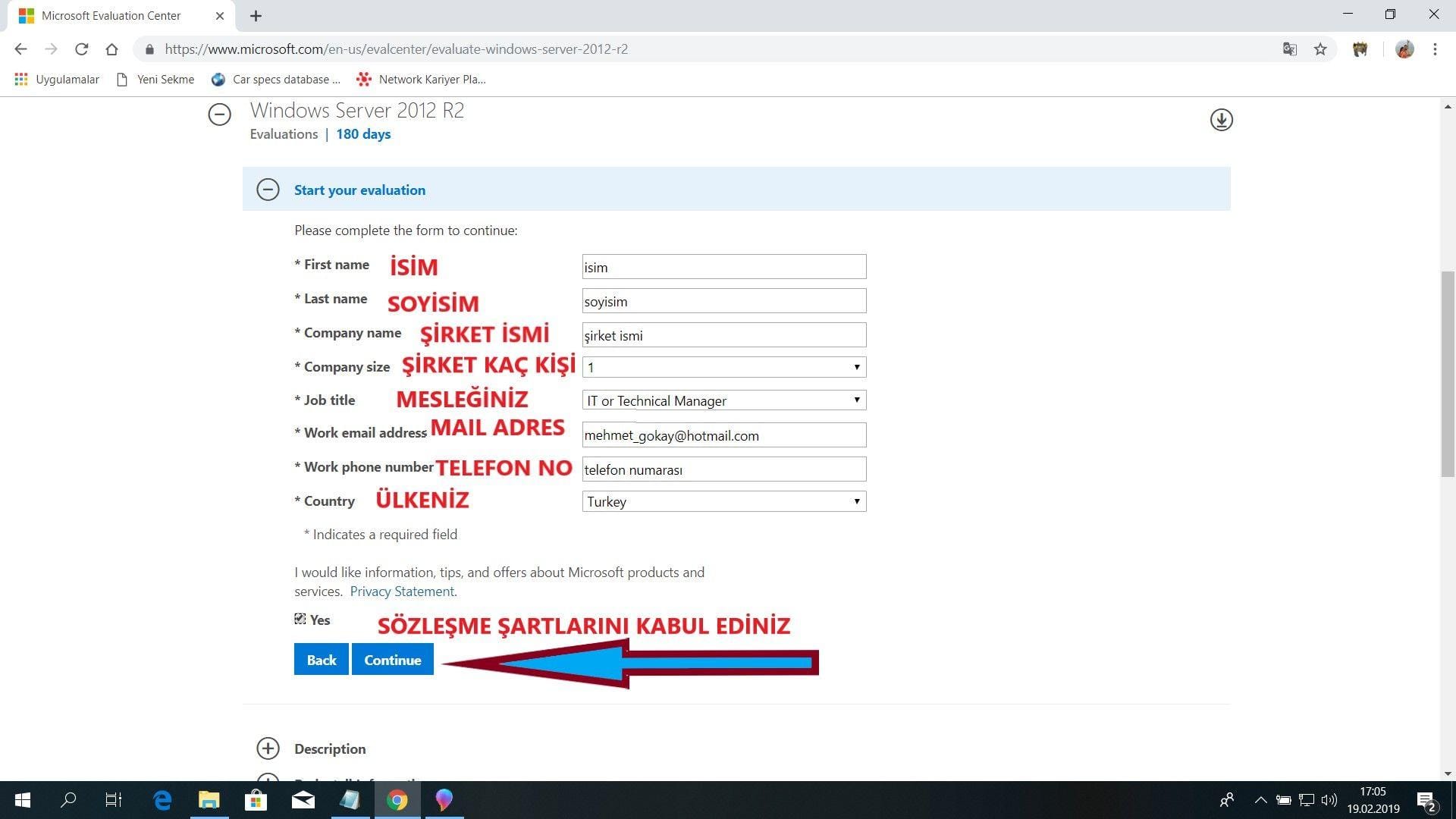Click the Work email address field
1456x819 pixels.
(x=724, y=435)
